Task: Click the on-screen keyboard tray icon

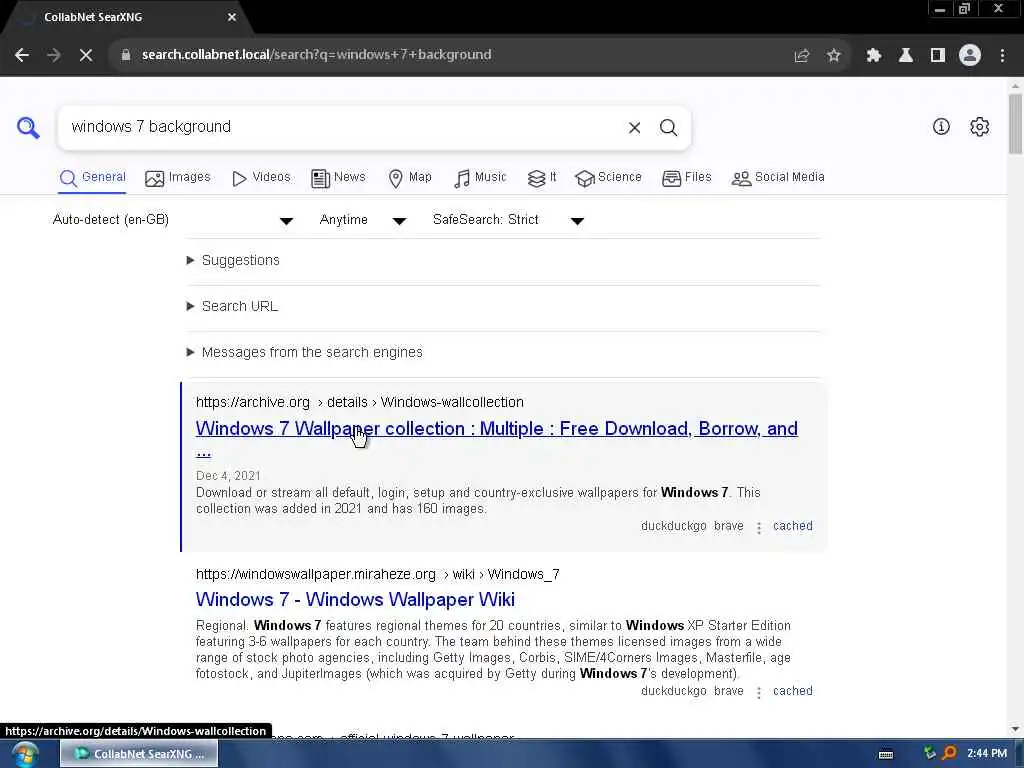Action: click(x=886, y=754)
